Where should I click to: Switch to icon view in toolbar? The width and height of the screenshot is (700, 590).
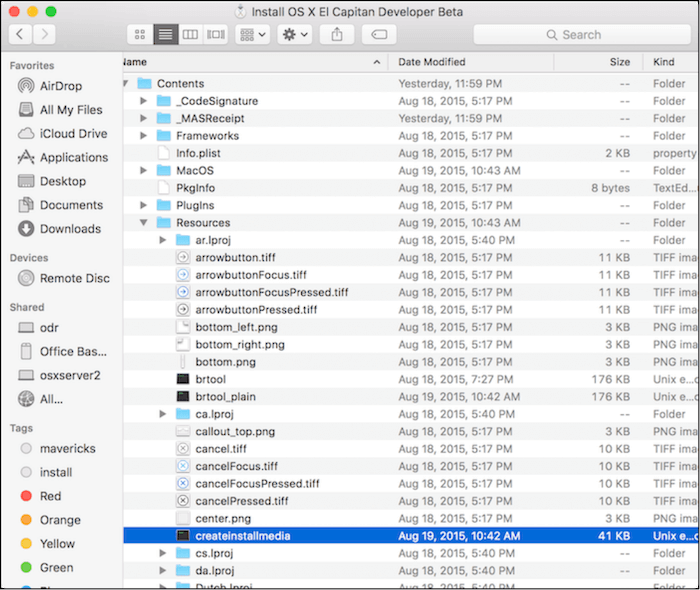[x=140, y=34]
